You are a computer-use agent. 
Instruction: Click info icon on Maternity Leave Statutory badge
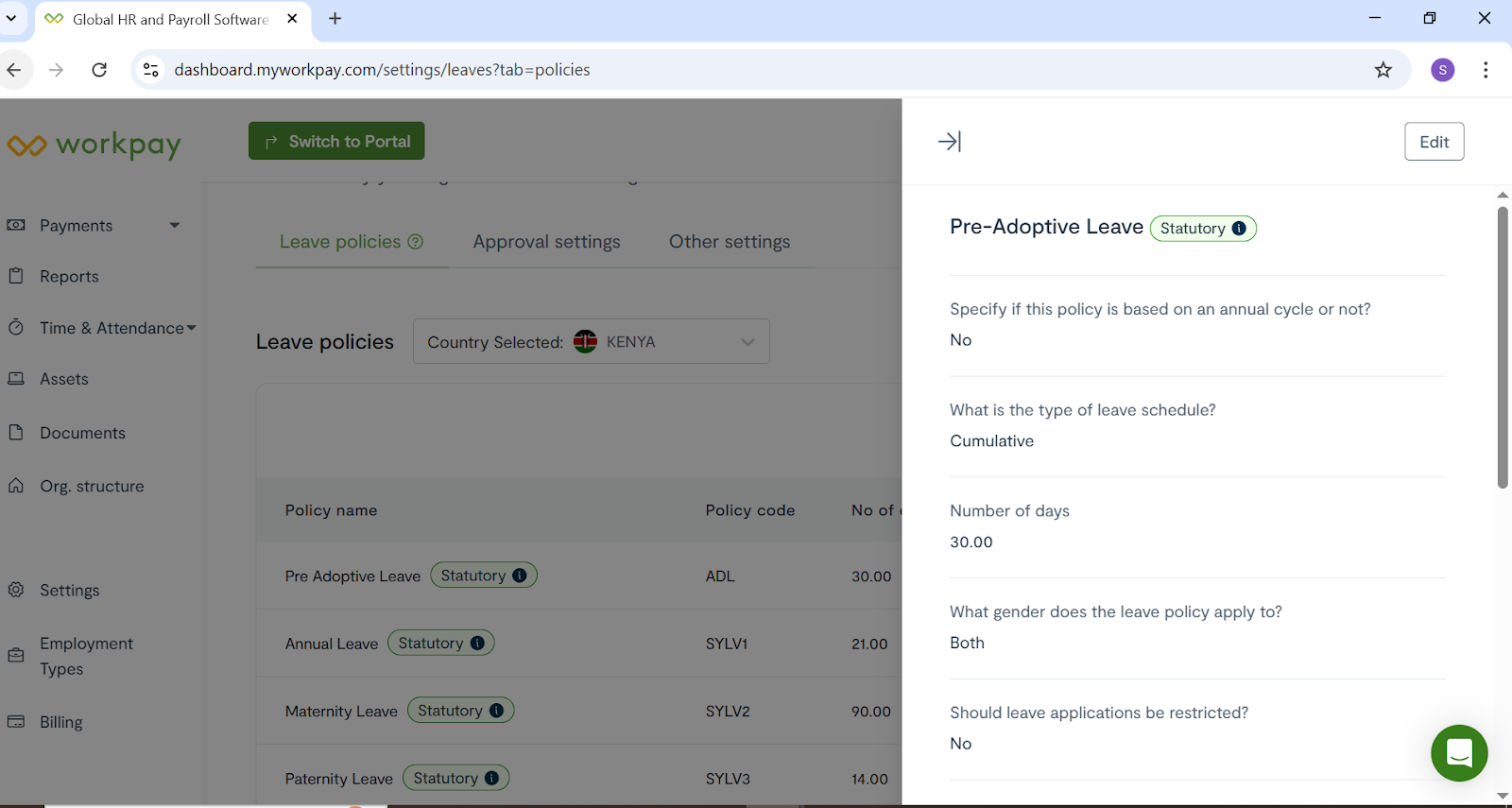click(496, 711)
